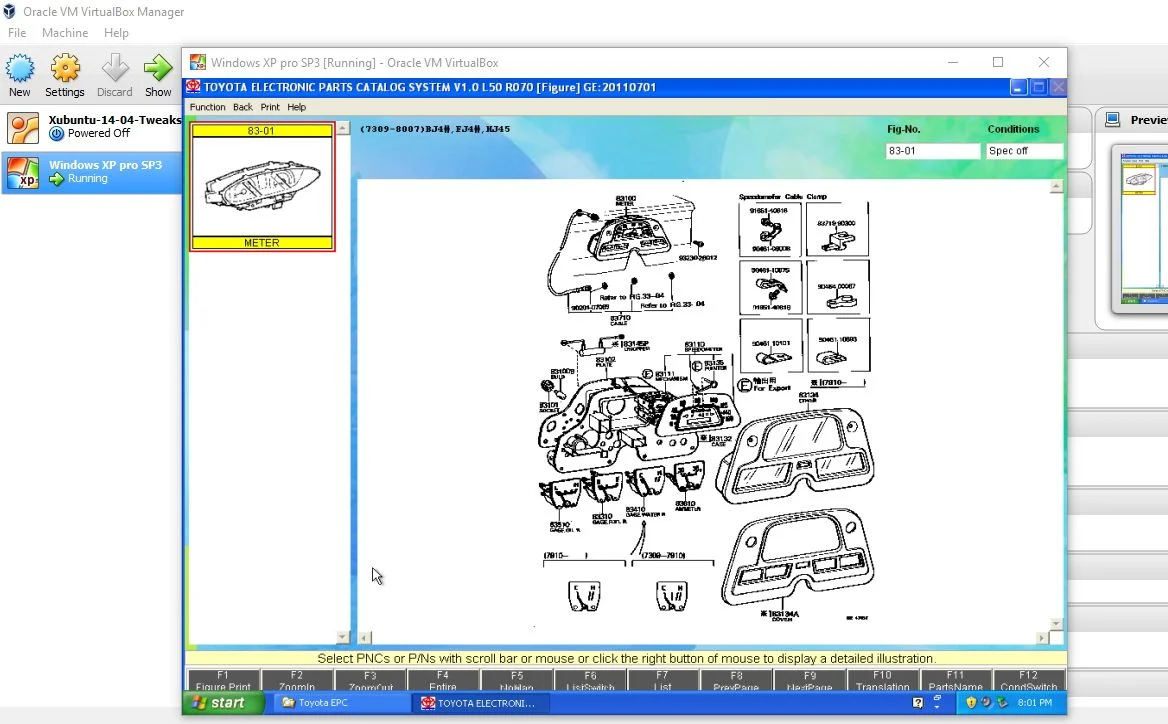1168x724 pixels.
Task: Click the 83100 METER part label
Action: (625, 201)
